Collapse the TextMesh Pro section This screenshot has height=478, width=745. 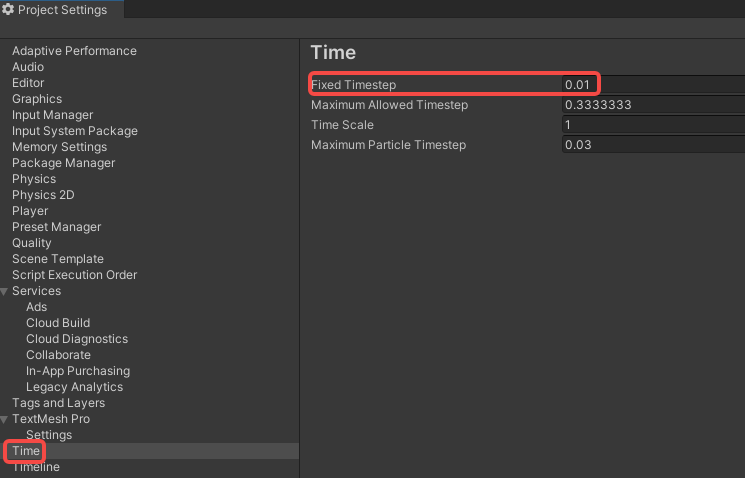[6, 419]
